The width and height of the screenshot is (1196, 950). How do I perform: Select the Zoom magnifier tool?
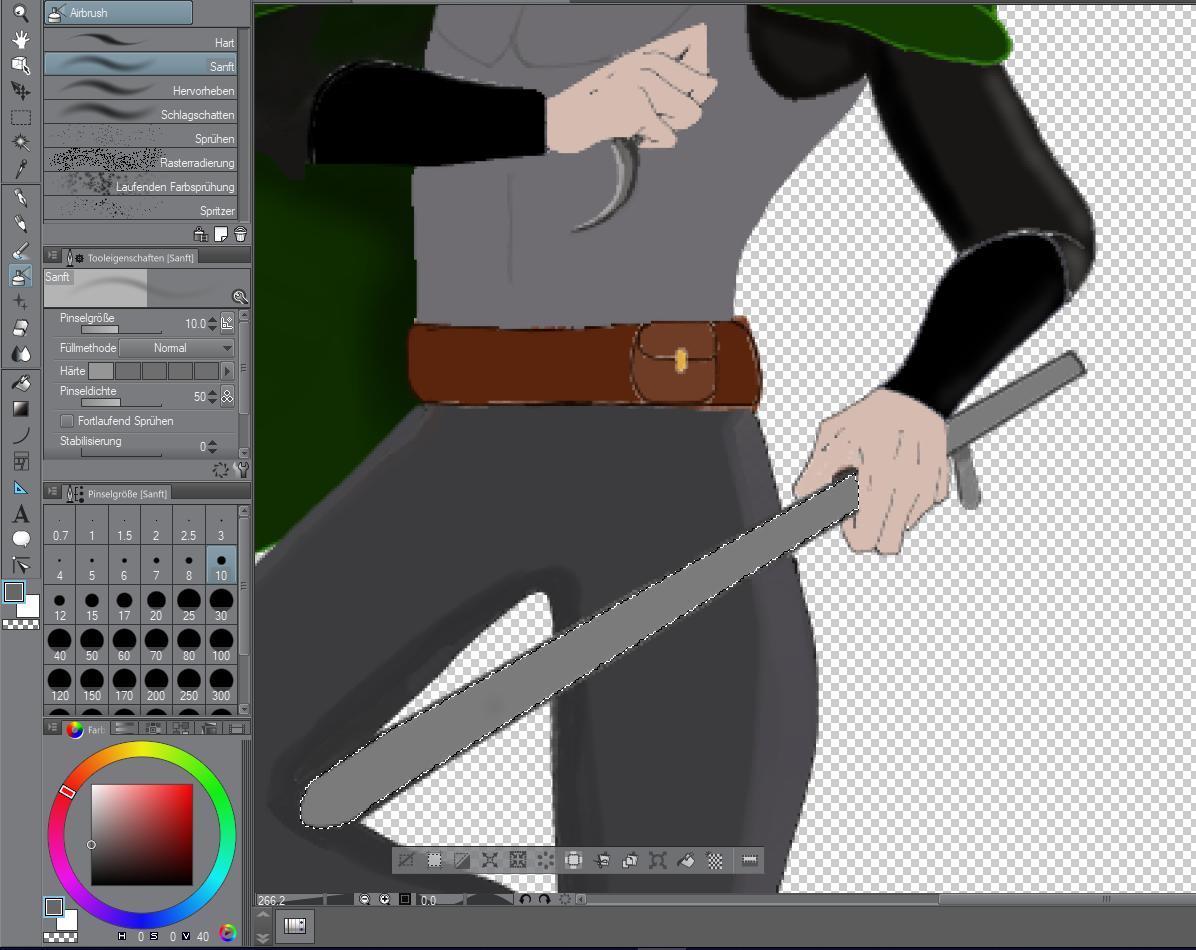coord(21,12)
